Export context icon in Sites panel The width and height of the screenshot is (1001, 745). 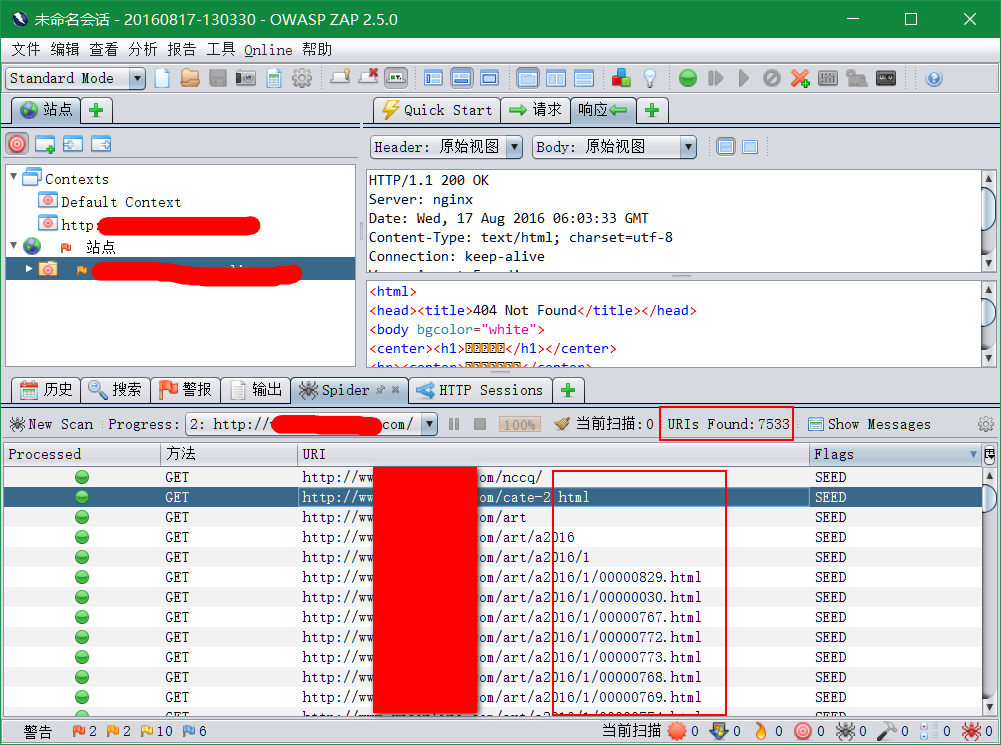[x=101, y=144]
